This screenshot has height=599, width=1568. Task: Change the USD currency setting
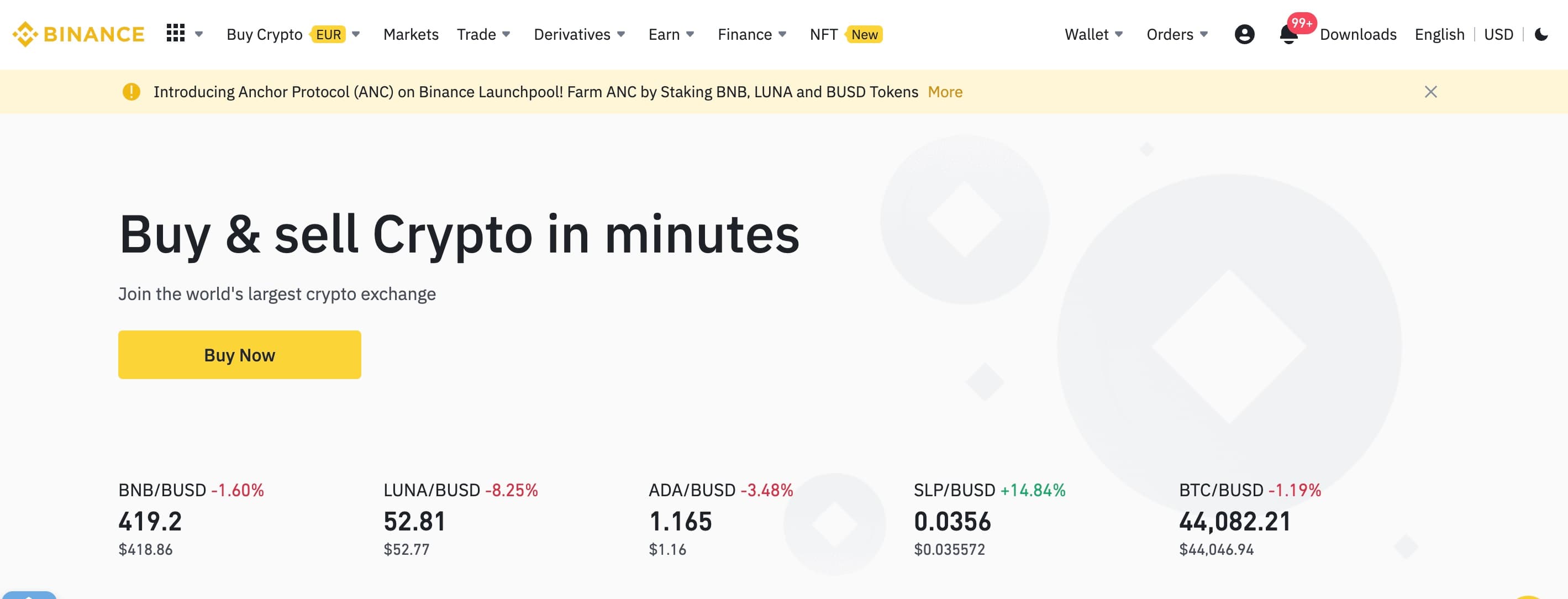click(1498, 34)
